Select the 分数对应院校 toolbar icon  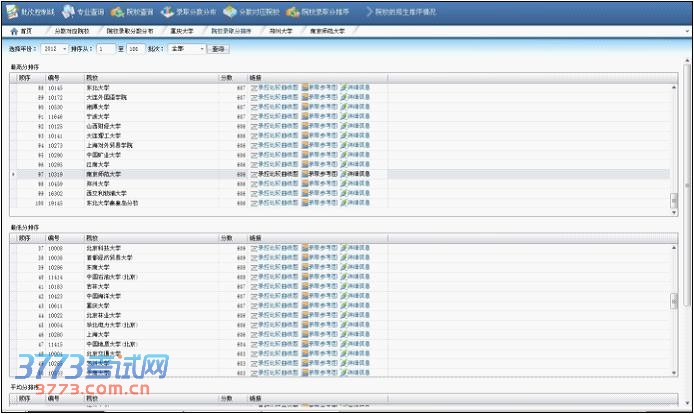click(x=250, y=12)
